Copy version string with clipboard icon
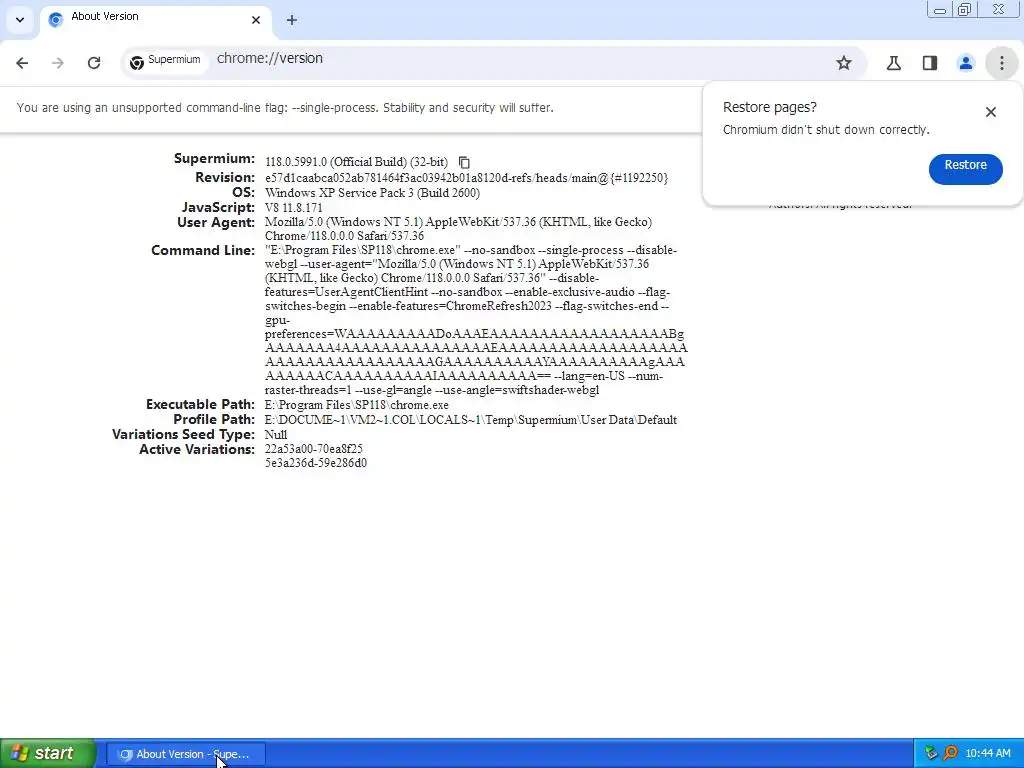The width and height of the screenshot is (1024, 768). coord(464,162)
